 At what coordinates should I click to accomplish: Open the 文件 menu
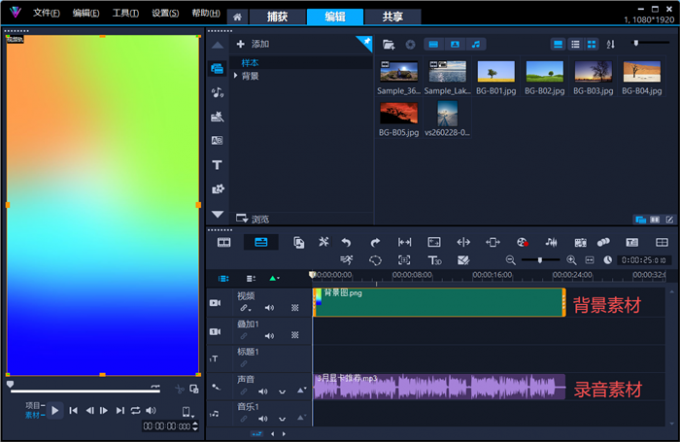click(x=46, y=13)
